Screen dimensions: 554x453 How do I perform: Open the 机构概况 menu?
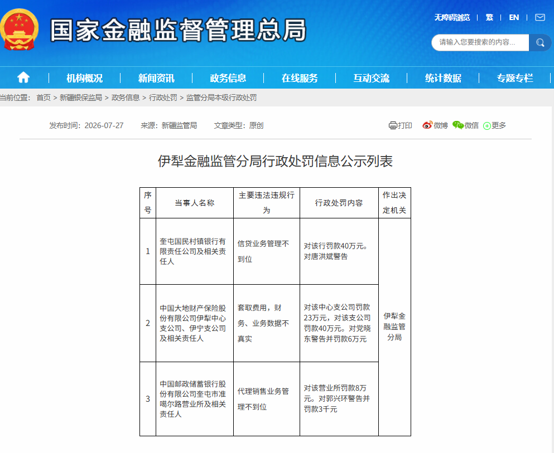pos(84,78)
